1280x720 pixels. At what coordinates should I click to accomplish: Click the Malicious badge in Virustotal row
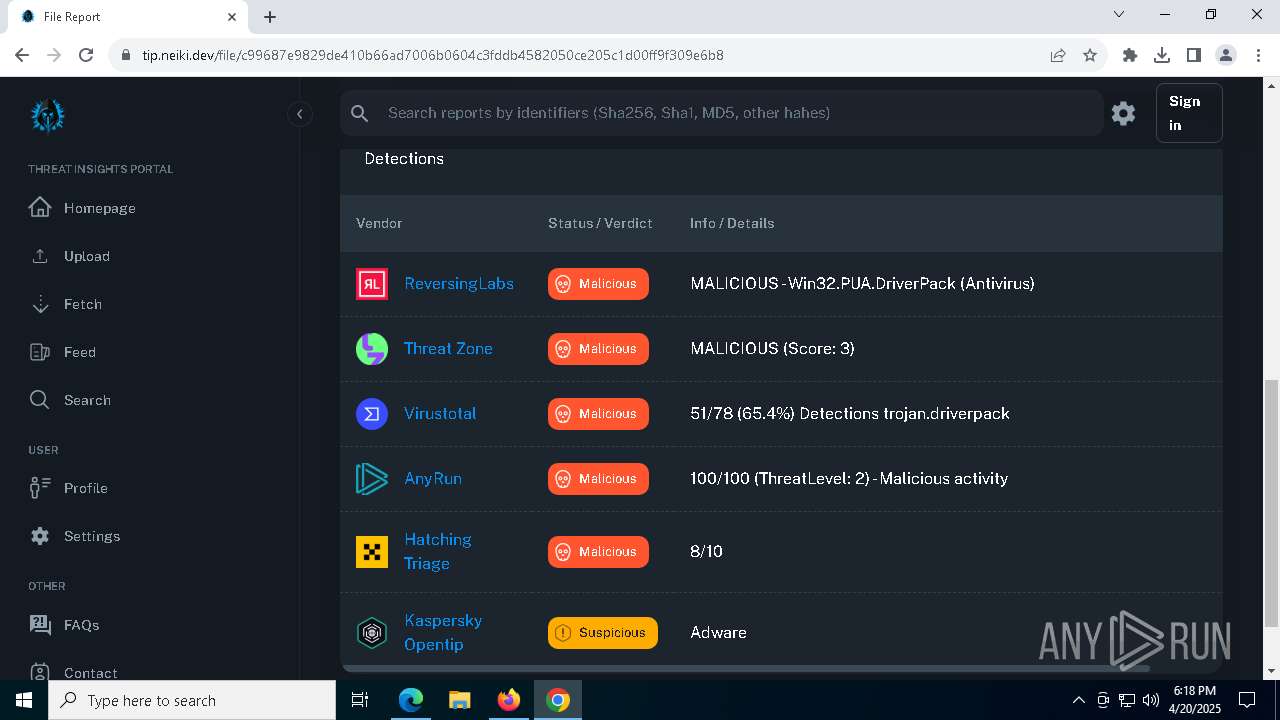tap(598, 414)
